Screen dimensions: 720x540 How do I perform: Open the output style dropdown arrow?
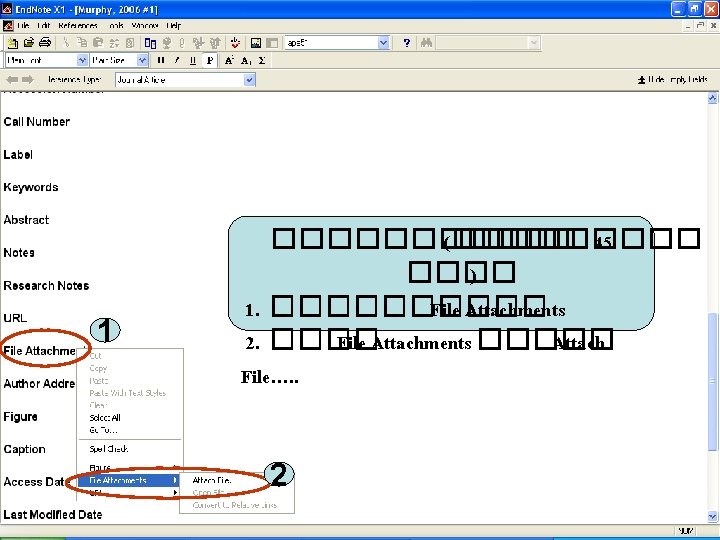pos(383,43)
